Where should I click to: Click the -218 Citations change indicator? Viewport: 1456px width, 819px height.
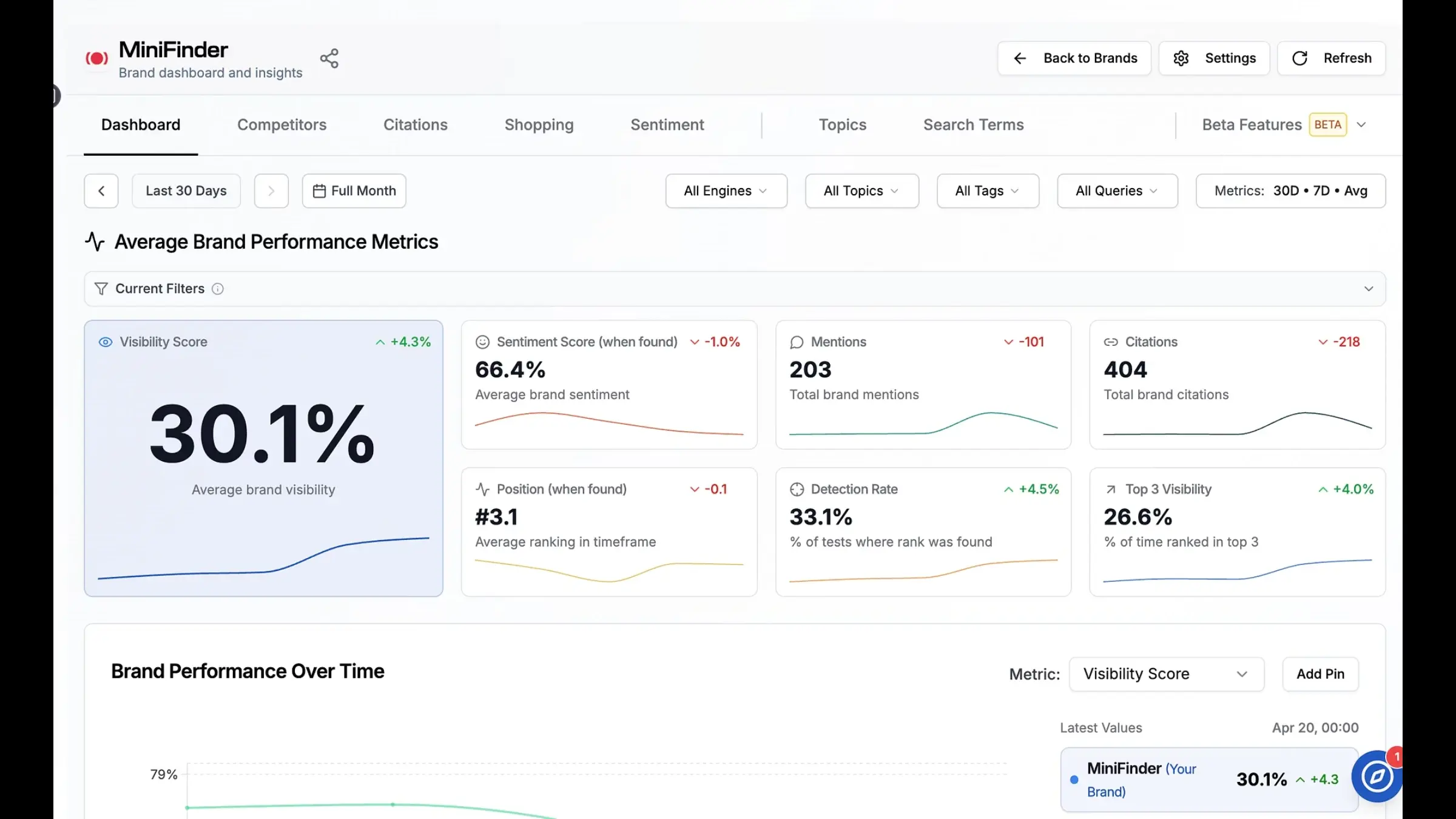[1340, 342]
